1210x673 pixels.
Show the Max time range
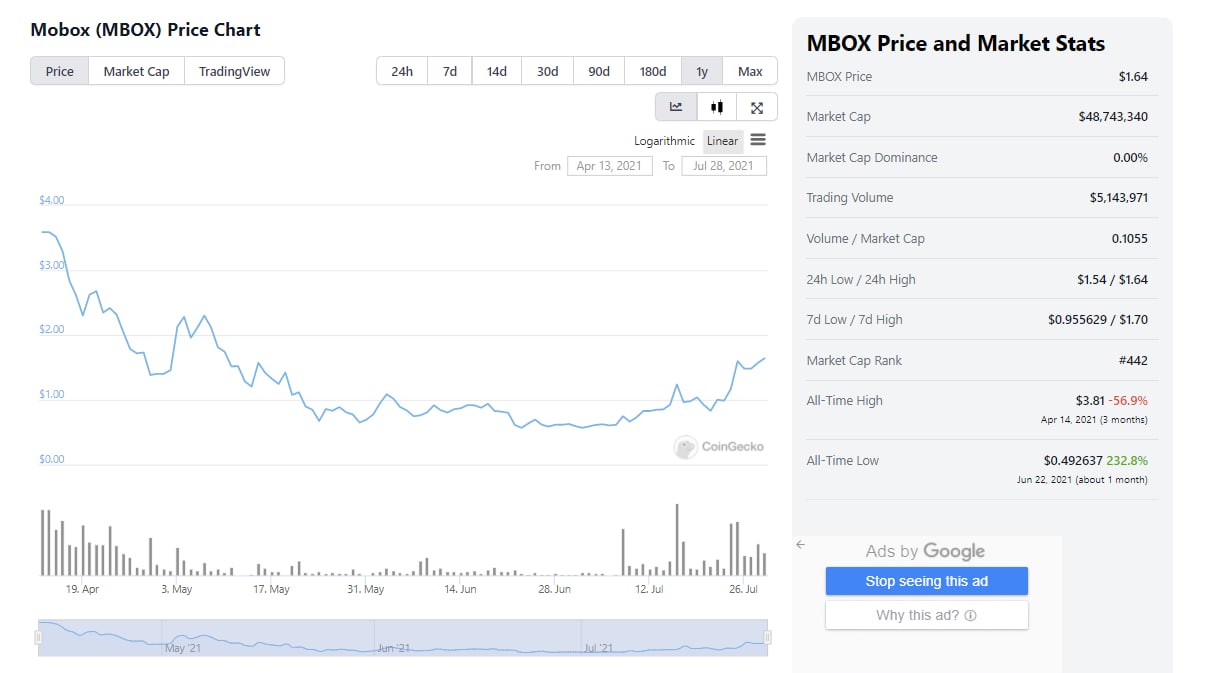750,71
